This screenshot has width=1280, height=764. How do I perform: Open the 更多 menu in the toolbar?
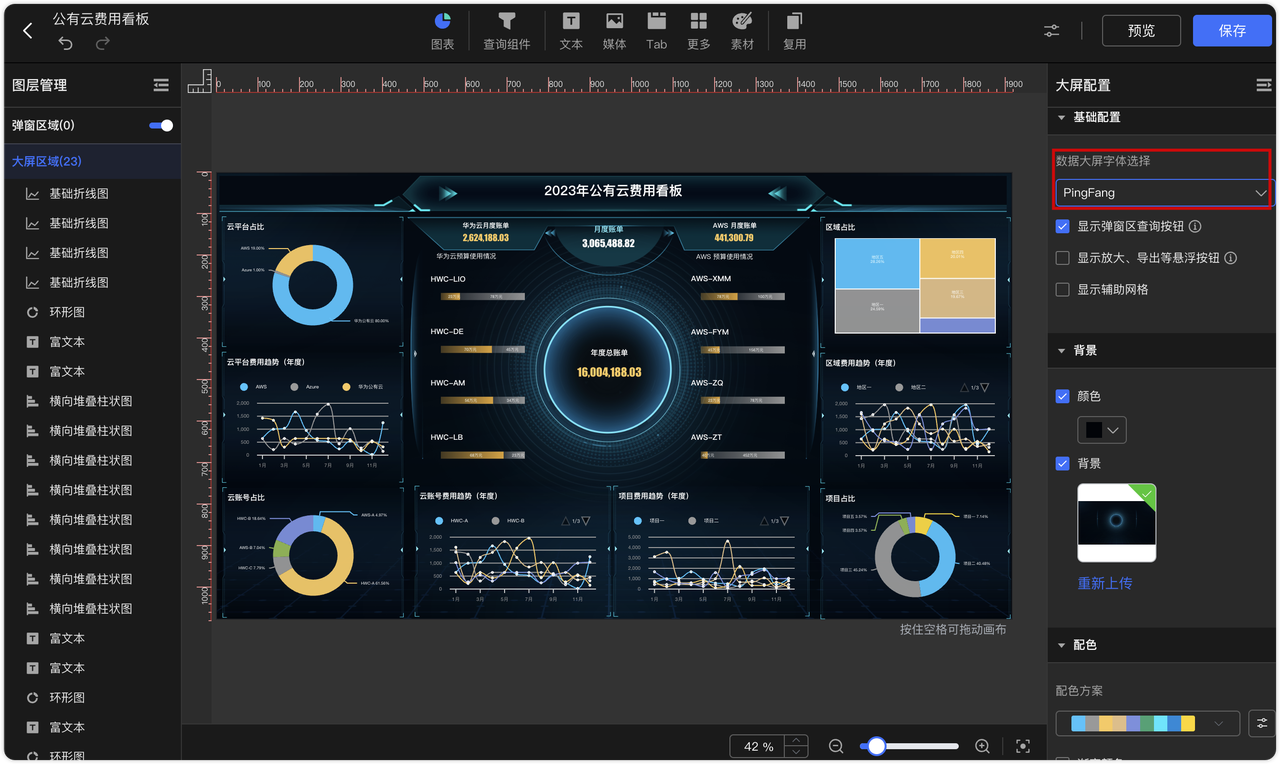coord(698,30)
